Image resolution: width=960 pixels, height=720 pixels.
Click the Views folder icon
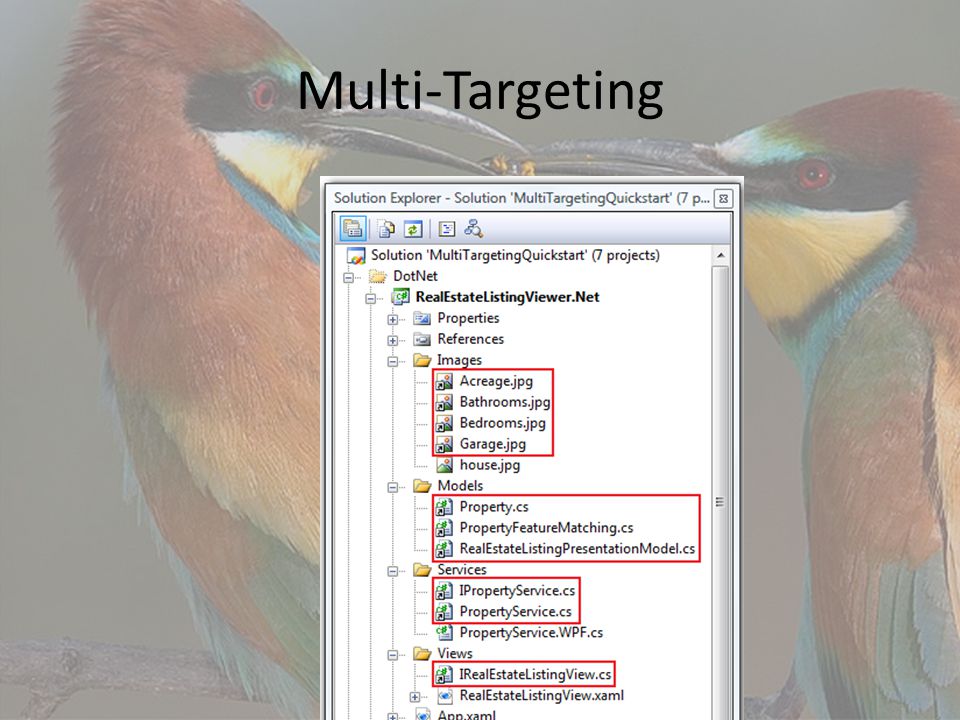pyautogui.click(x=422, y=654)
